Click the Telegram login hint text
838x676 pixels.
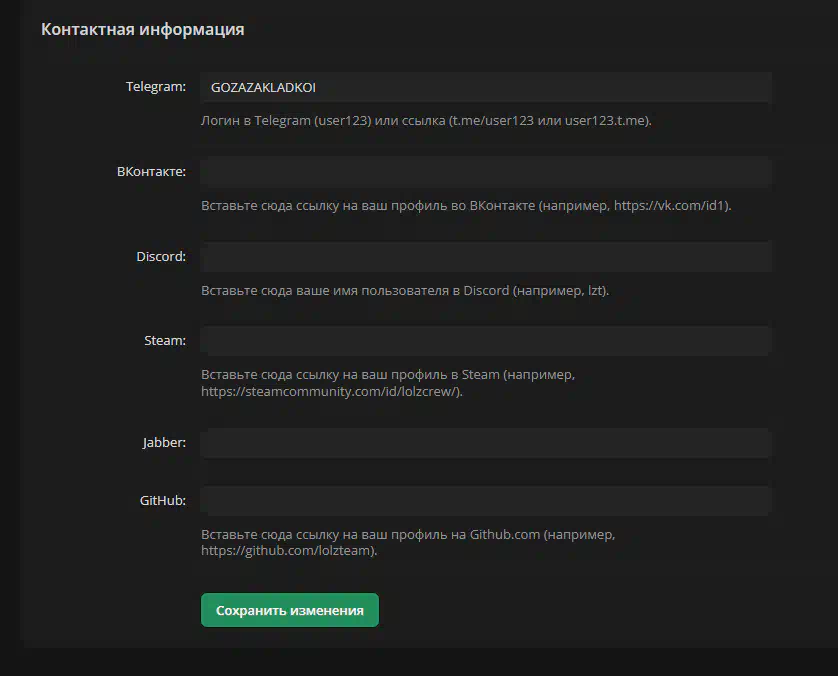click(426, 121)
